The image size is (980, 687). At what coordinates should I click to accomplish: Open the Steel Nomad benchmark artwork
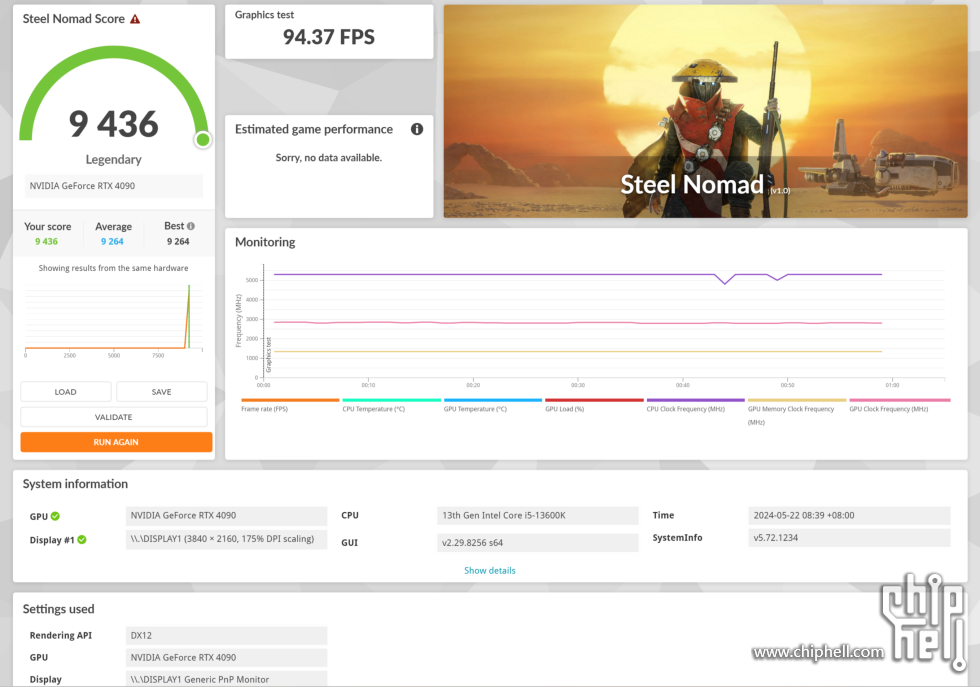(x=706, y=111)
